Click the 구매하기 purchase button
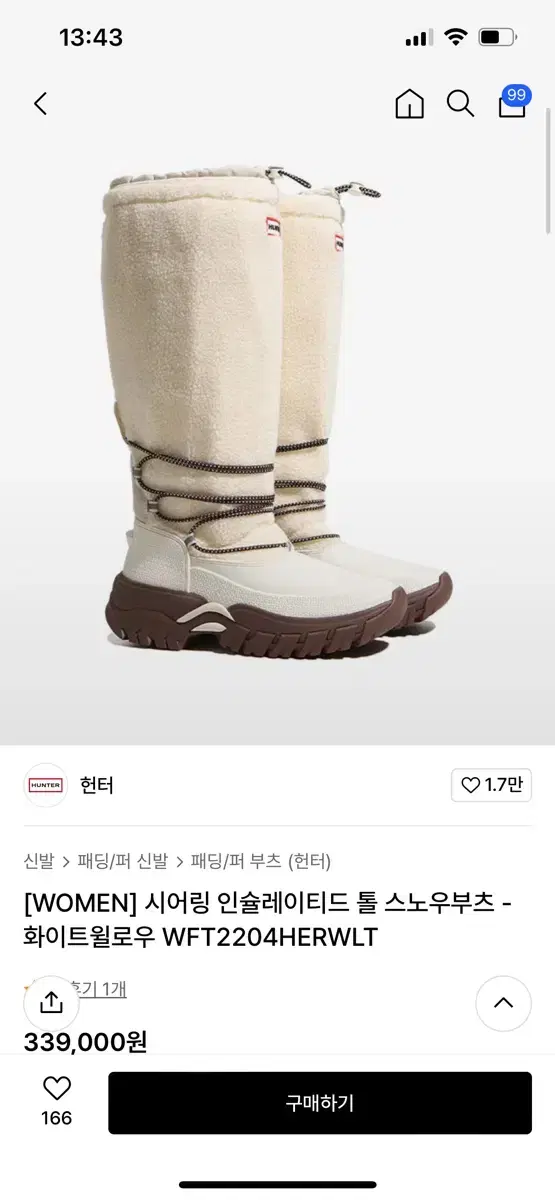Viewport: 555px width, 1200px height. [320, 1103]
